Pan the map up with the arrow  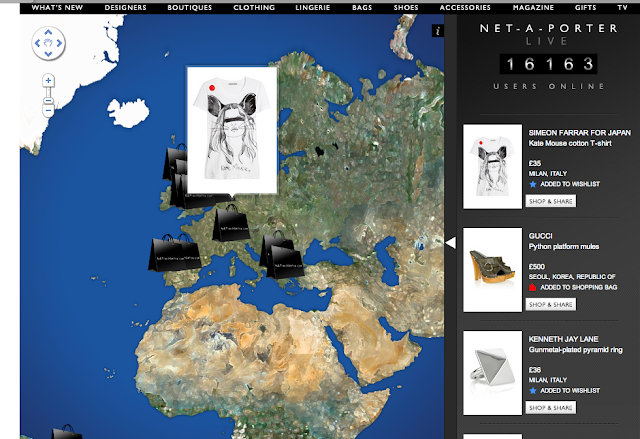point(48,32)
